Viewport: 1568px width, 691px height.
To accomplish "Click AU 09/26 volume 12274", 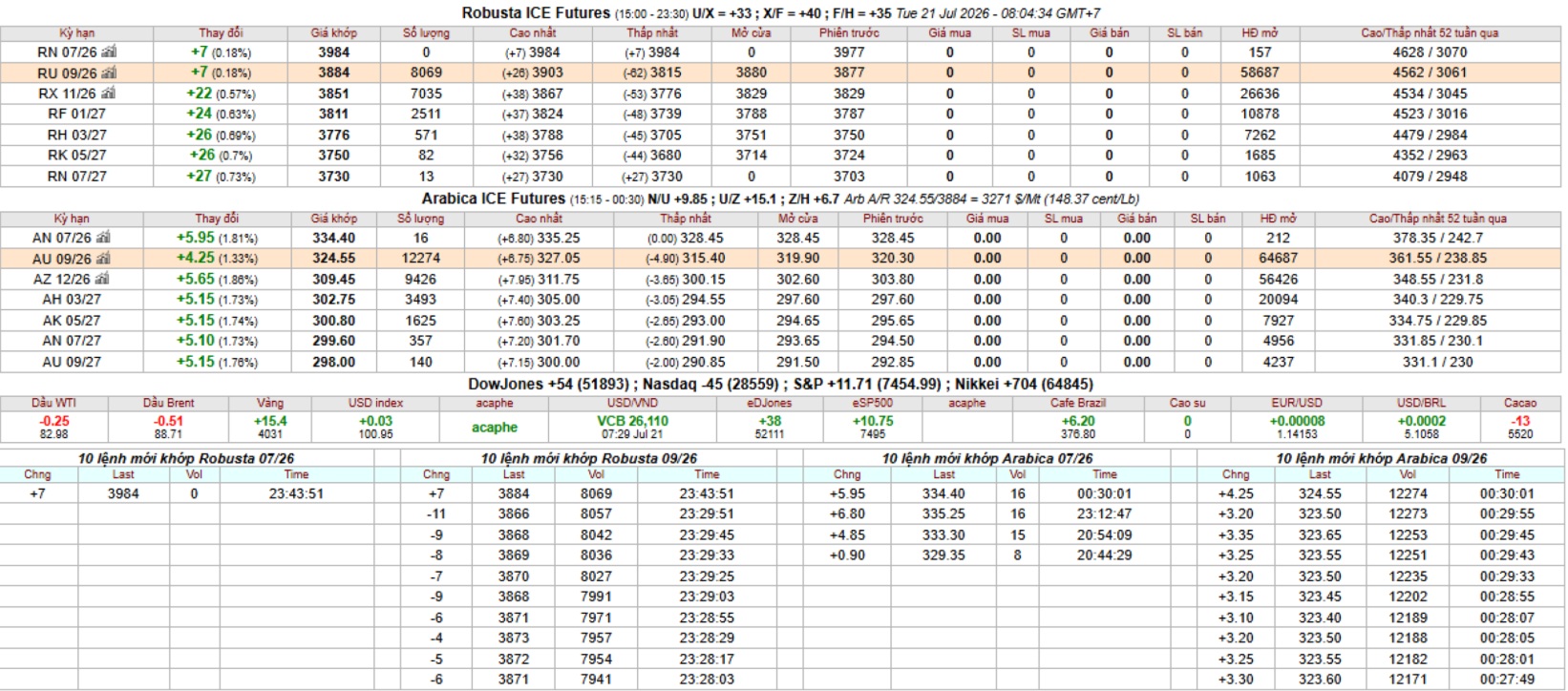I will pyautogui.click(x=421, y=259).
